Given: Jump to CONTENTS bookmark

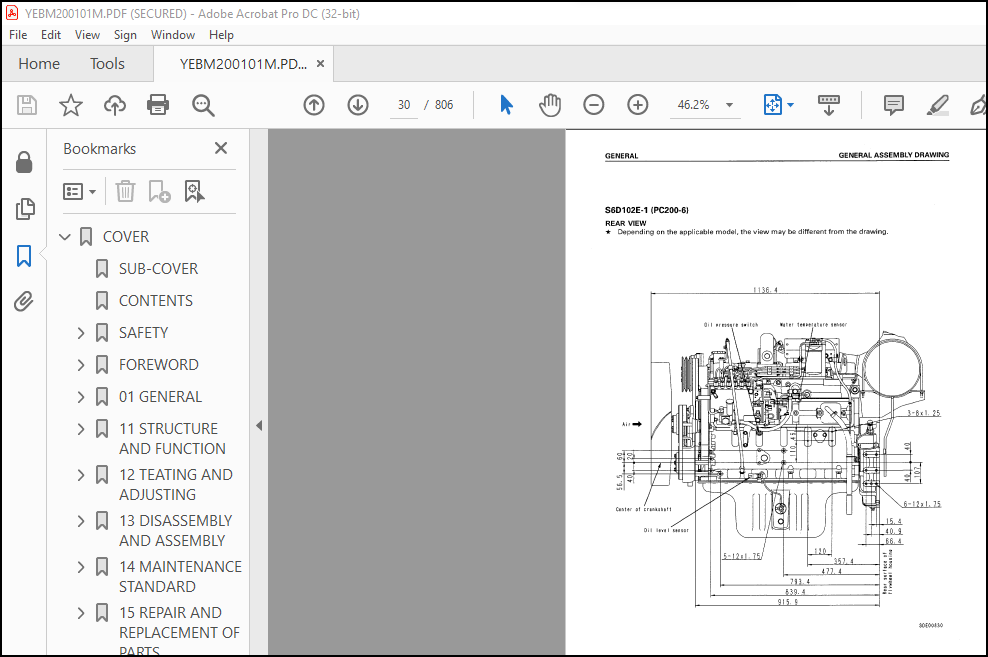Looking at the screenshot, I should [156, 301].
